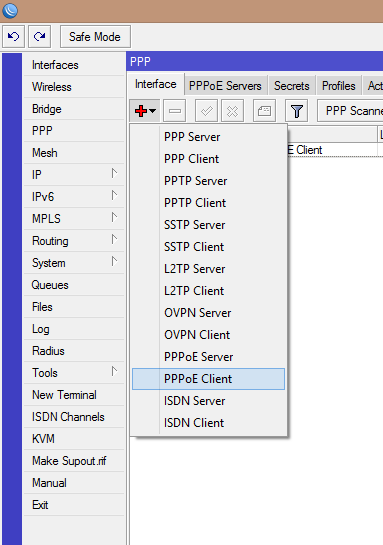383x545 pixels.
Task: Open New Terminal from sidebar
Action: [74, 395]
